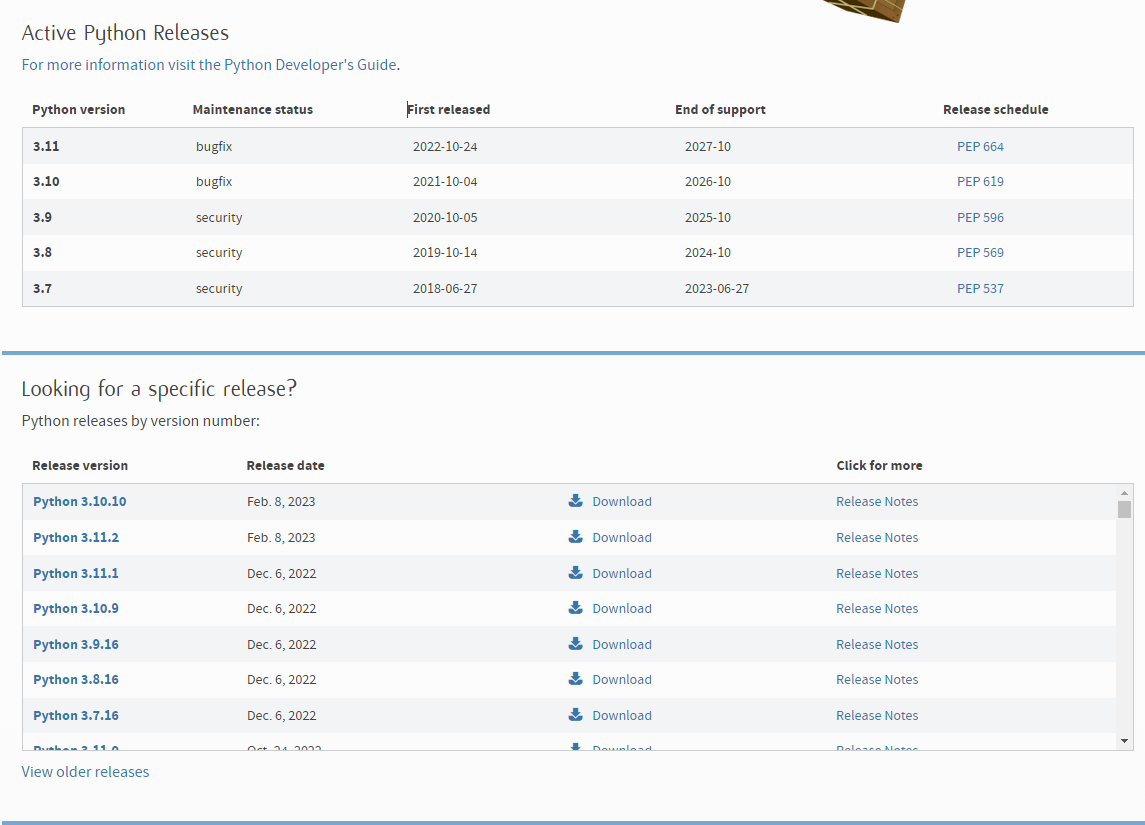Open View older releases link
The height and width of the screenshot is (825, 1145).
pos(85,772)
